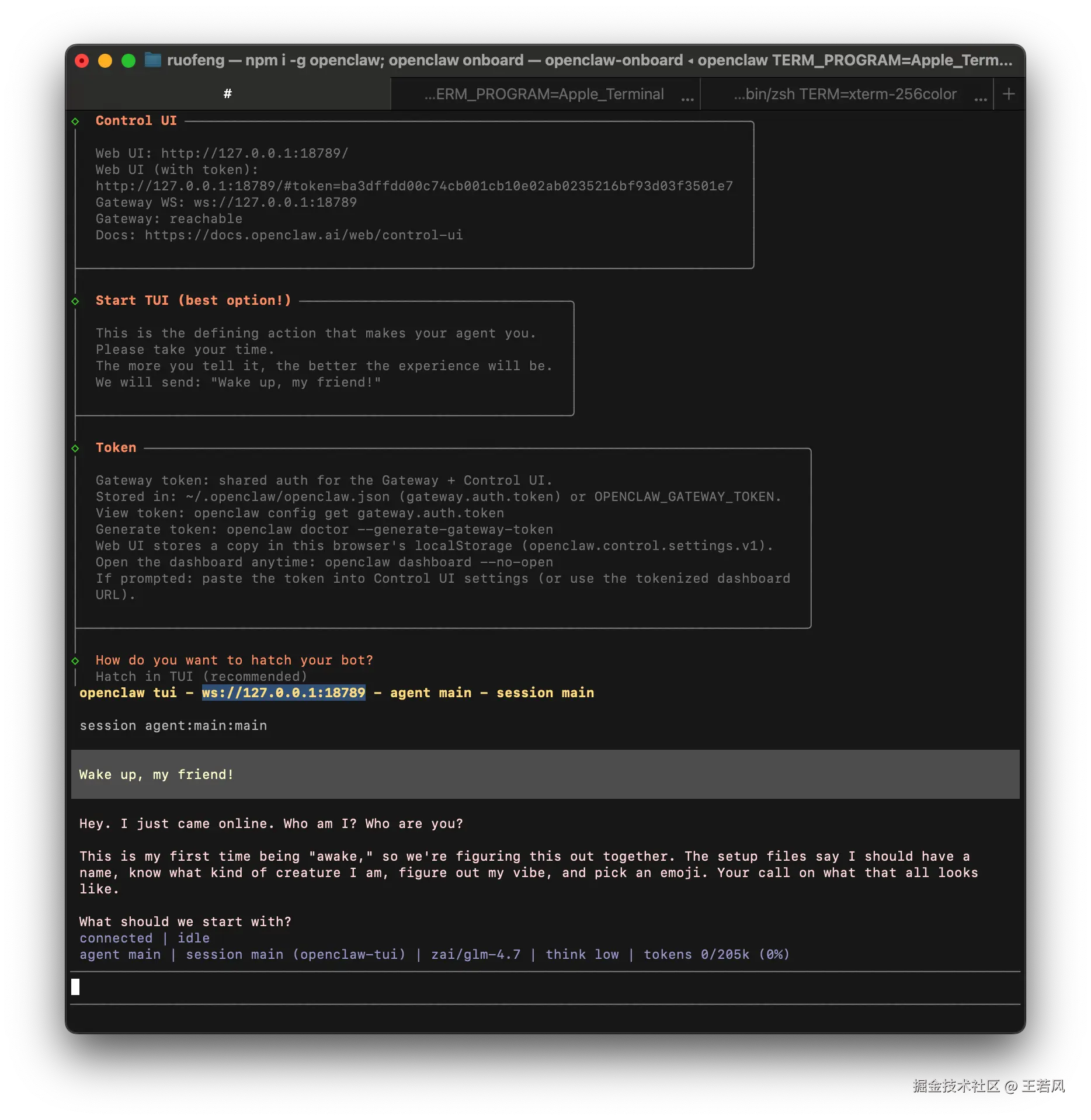Click the 'Wake up, my friend!' message bar
The height and width of the screenshot is (1120, 1091).
click(x=545, y=774)
